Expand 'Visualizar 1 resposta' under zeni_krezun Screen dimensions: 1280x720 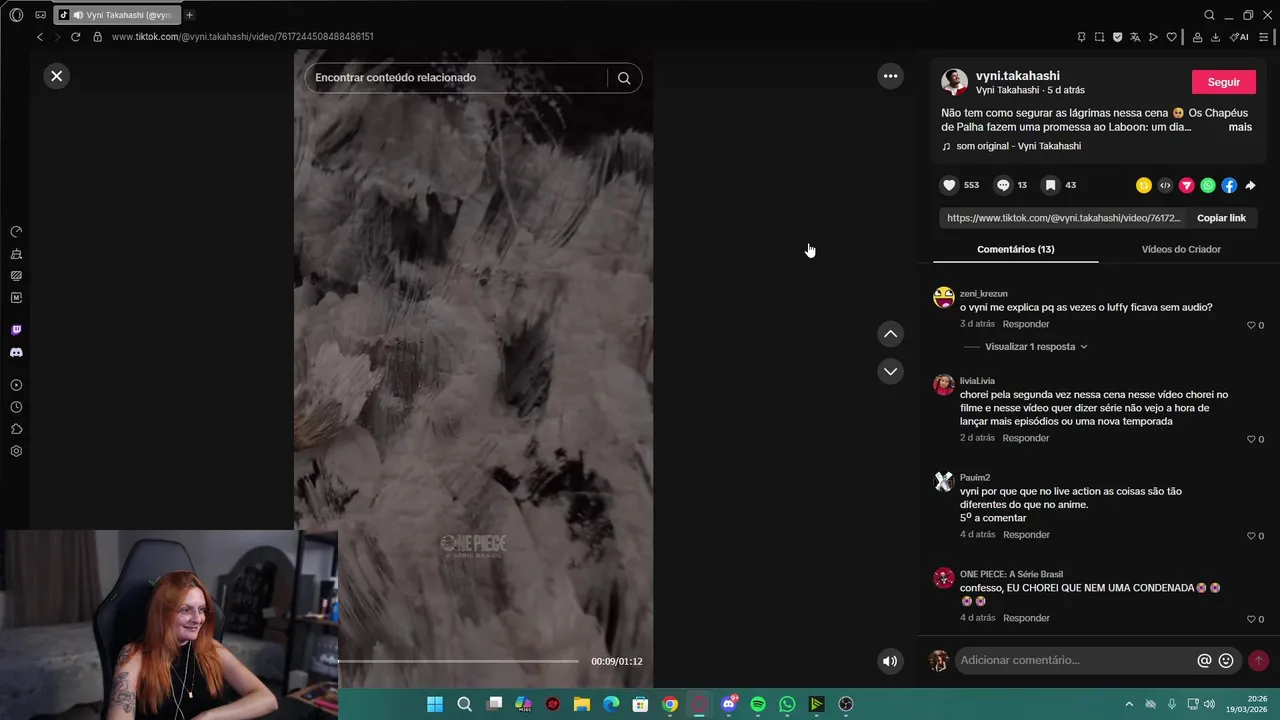[1036, 347]
